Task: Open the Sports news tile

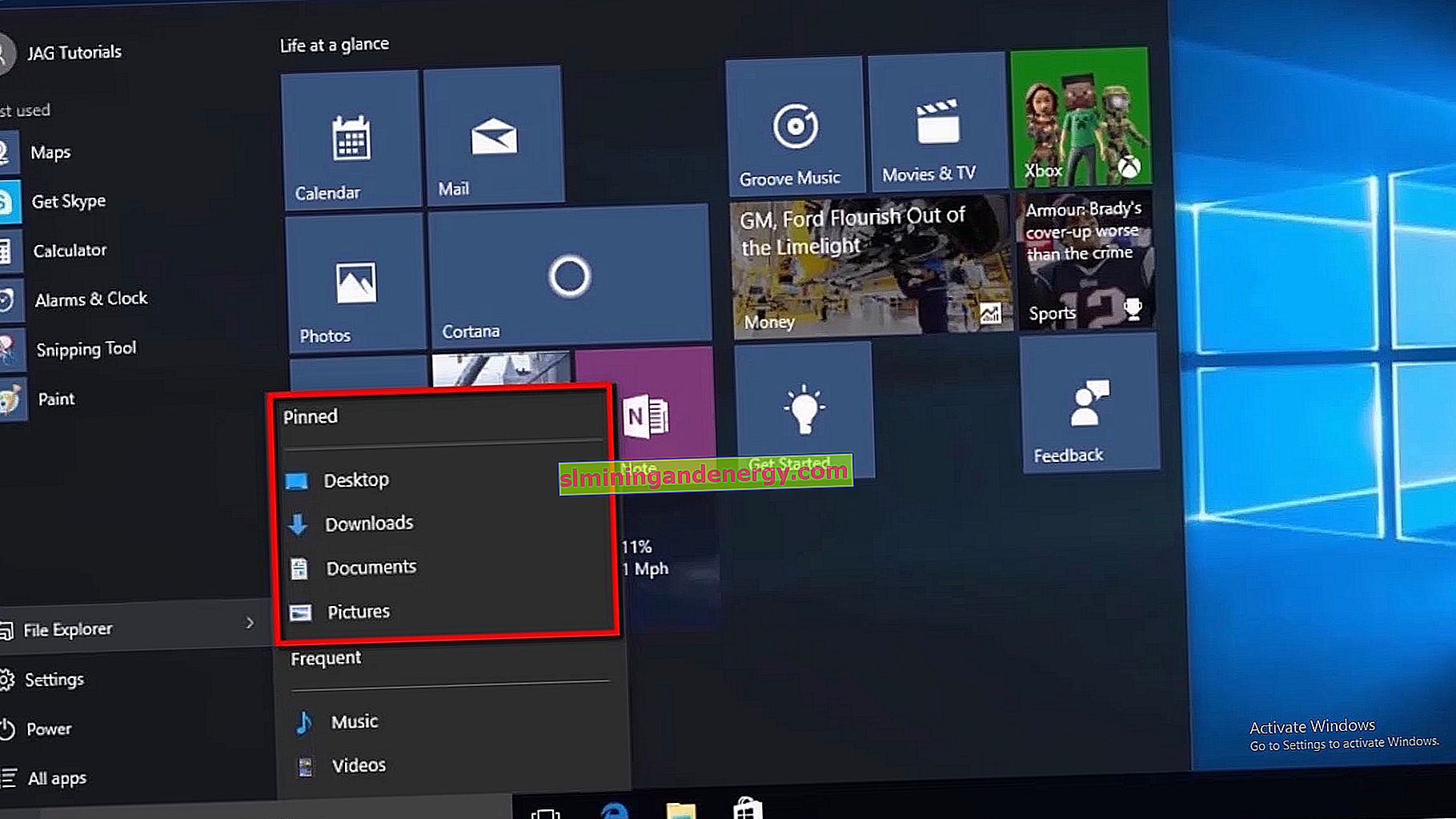Action: (x=1086, y=259)
